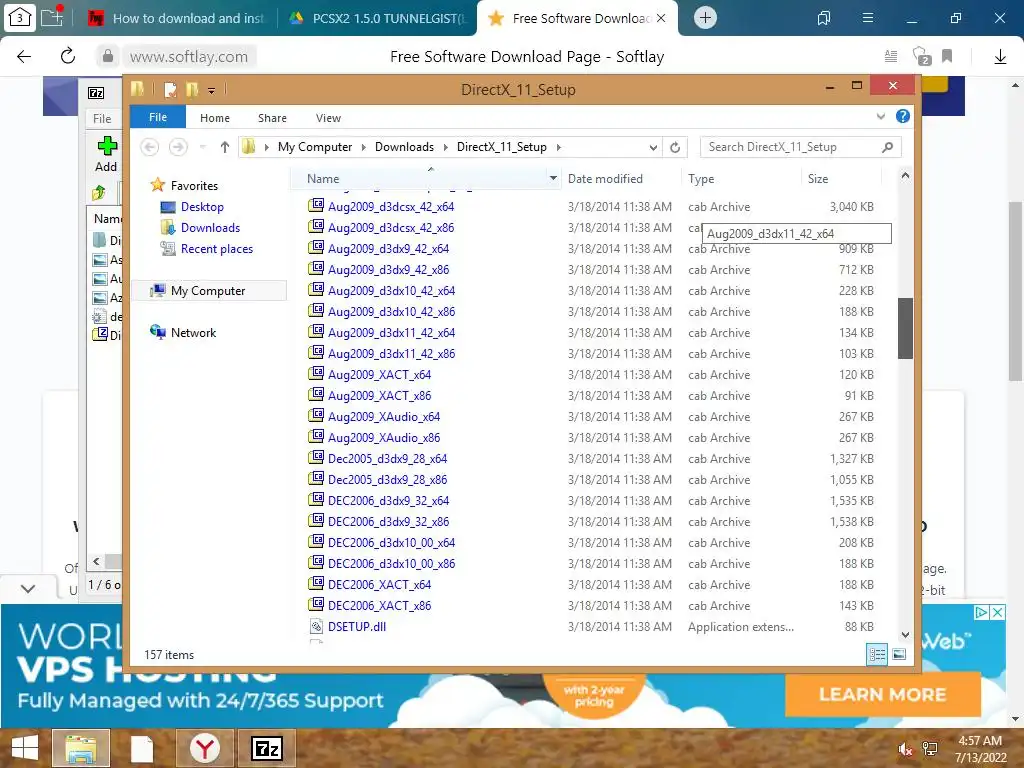Viewport: 1024px width, 768px height.
Task: Click Downloads in the address breadcrumb
Action: (404, 147)
